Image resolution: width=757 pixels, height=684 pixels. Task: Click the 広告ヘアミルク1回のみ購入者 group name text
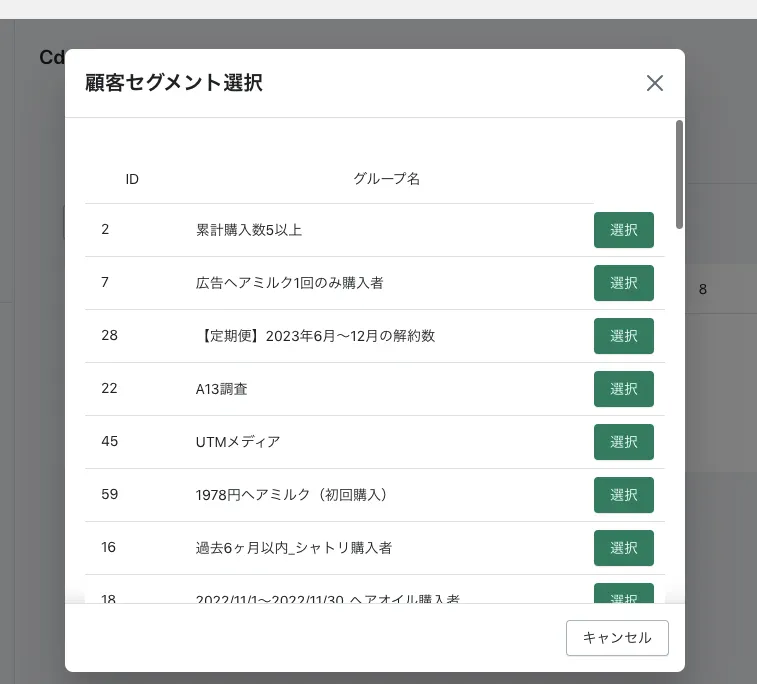point(290,283)
